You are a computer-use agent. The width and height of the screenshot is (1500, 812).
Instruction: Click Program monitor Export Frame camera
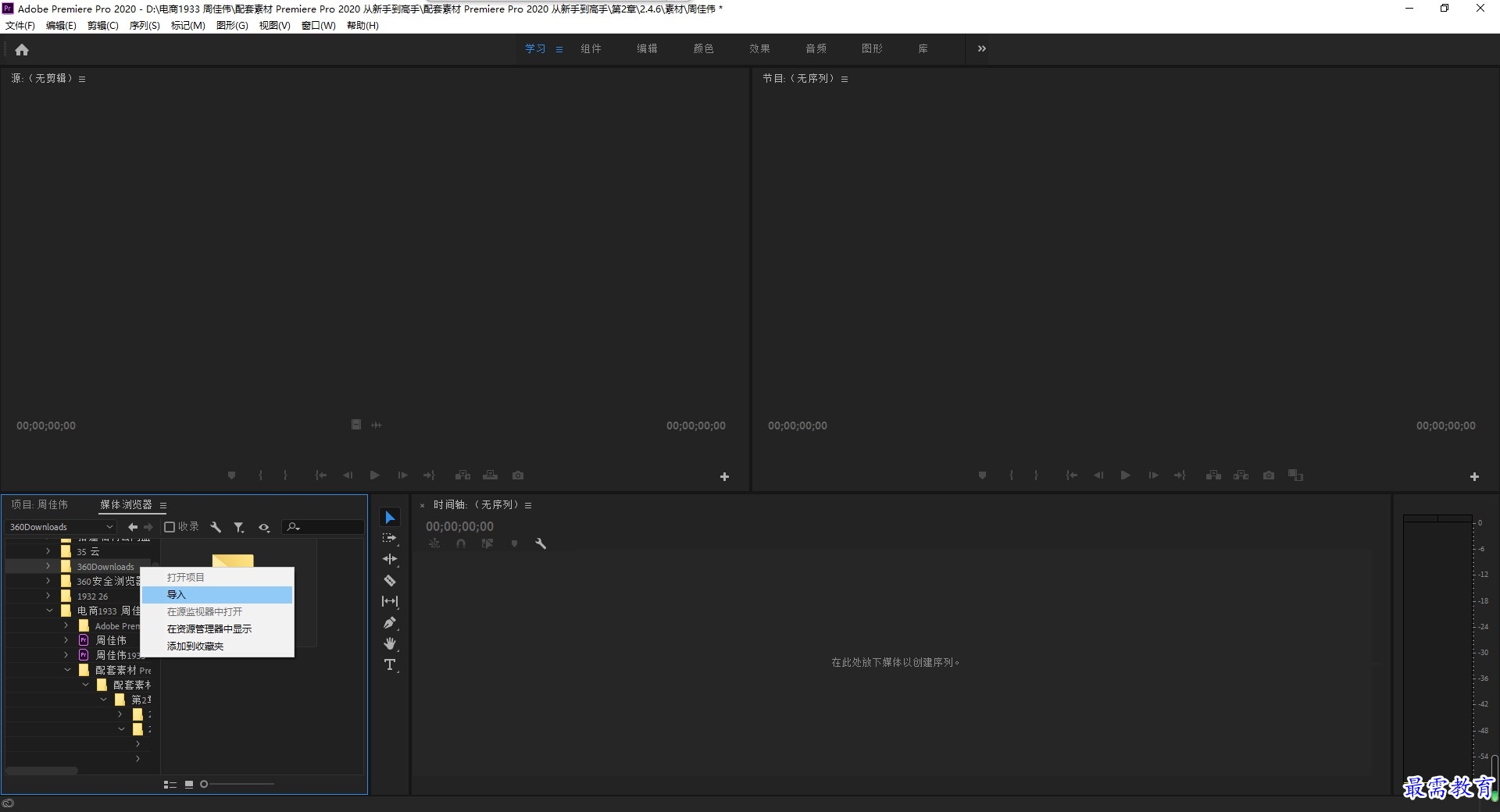click(1269, 475)
